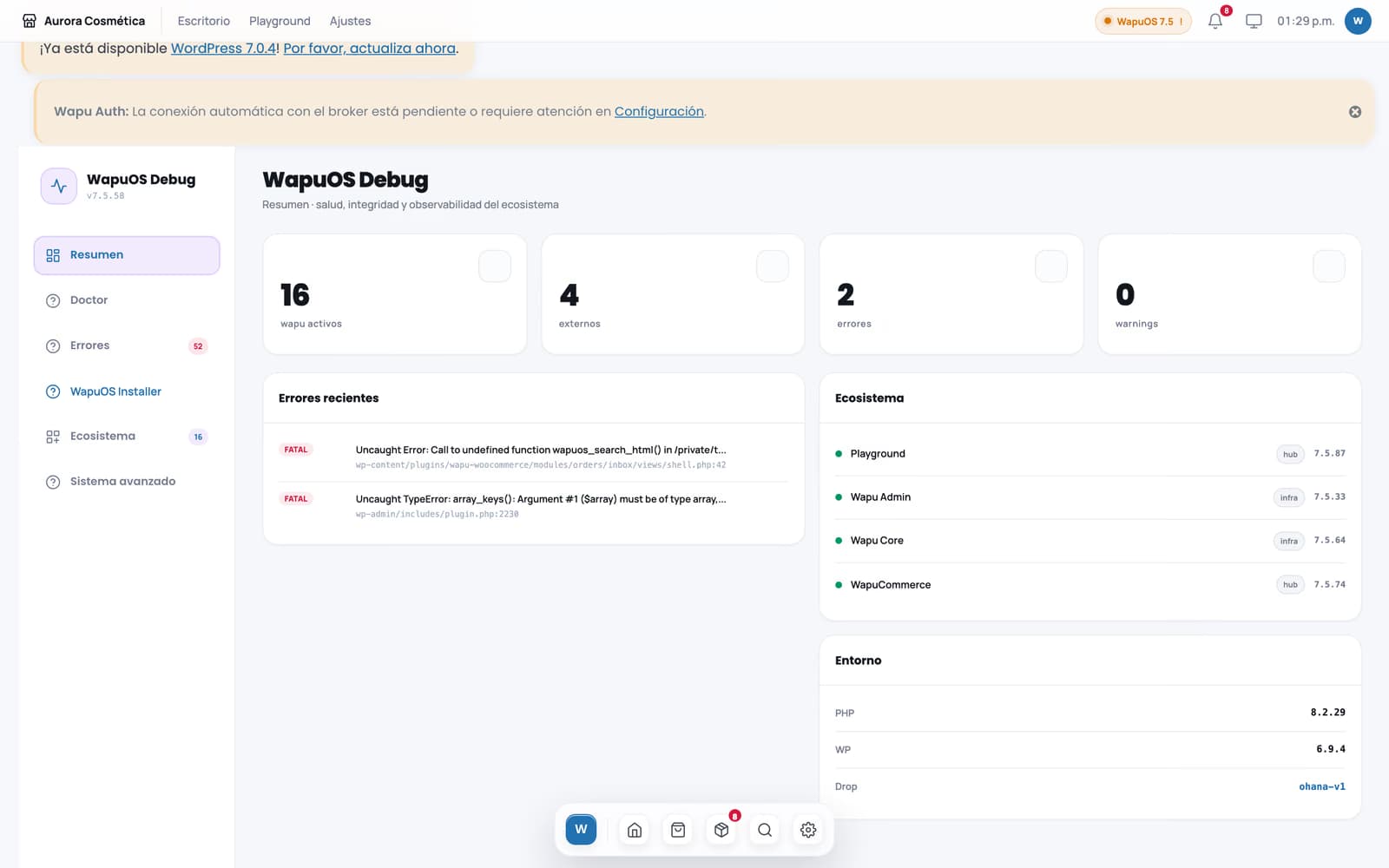Click the shell.php:42 file path
Screen dimensions: 1389x868
tap(541, 465)
